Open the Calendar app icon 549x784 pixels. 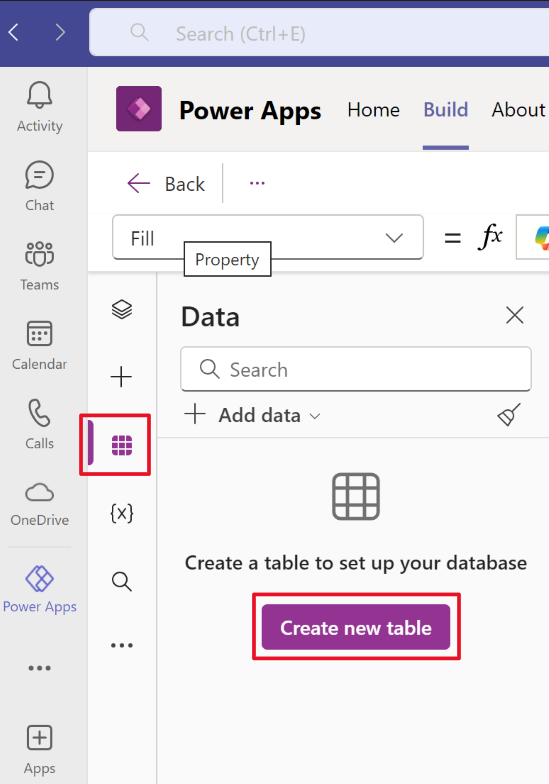(40, 346)
